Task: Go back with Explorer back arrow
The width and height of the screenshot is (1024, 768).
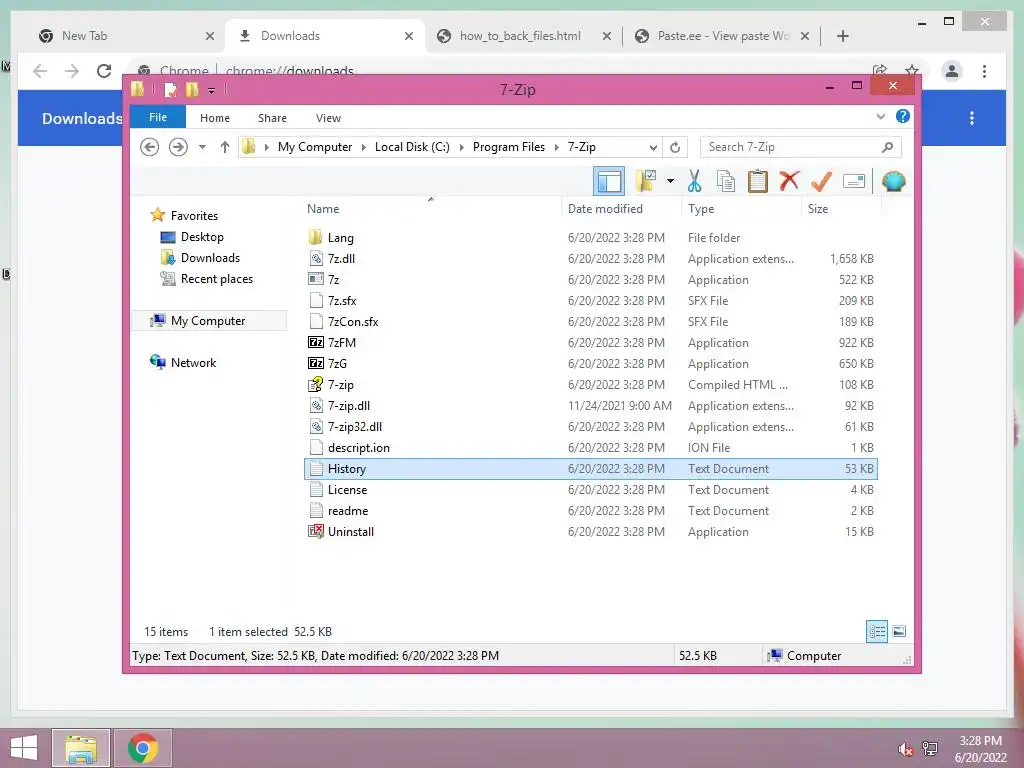Action: point(150,147)
